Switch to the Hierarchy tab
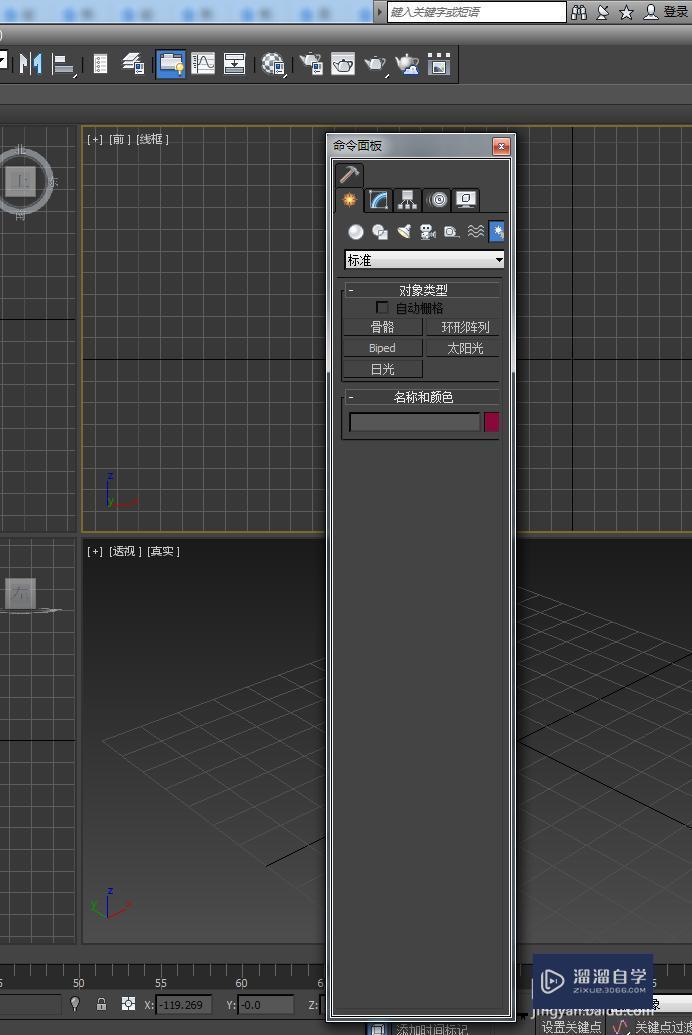This screenshot has width=692, height=1035. (x=407, y=199)
